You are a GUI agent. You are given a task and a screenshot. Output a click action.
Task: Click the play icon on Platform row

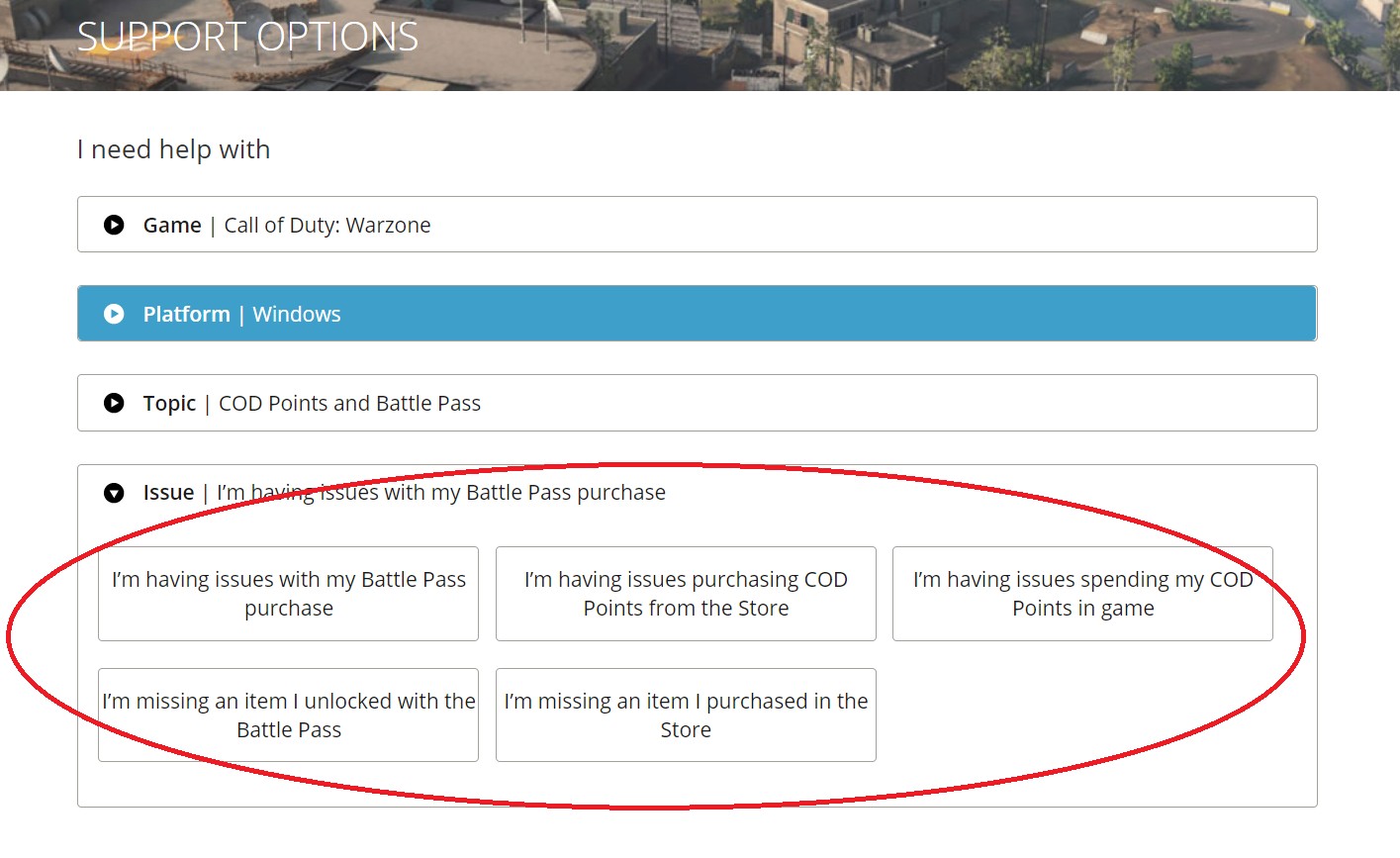pyautogui.click(x=114, y=314)
